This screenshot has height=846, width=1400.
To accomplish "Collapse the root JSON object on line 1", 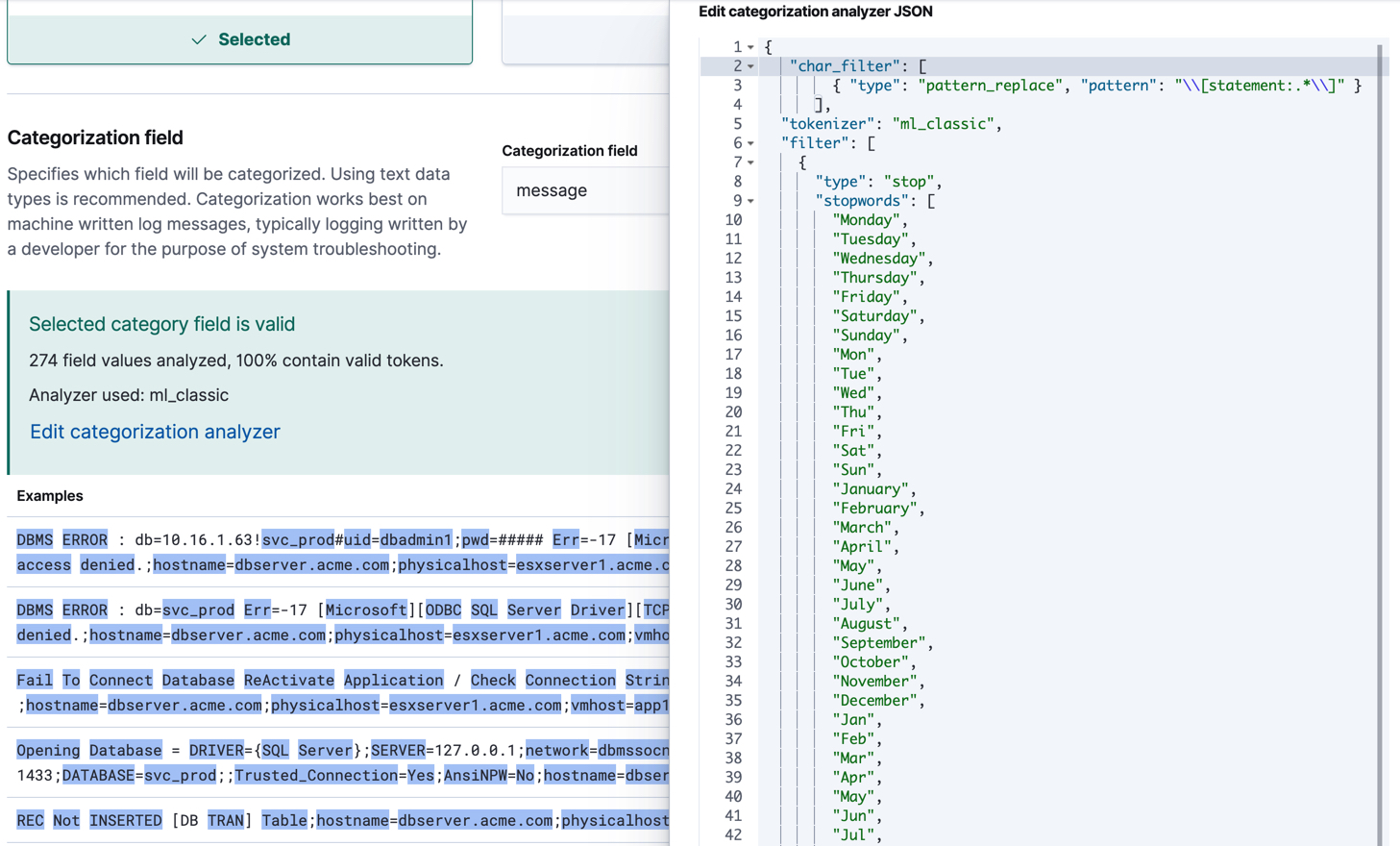I will pyautogui.click(x=748, y=46).
